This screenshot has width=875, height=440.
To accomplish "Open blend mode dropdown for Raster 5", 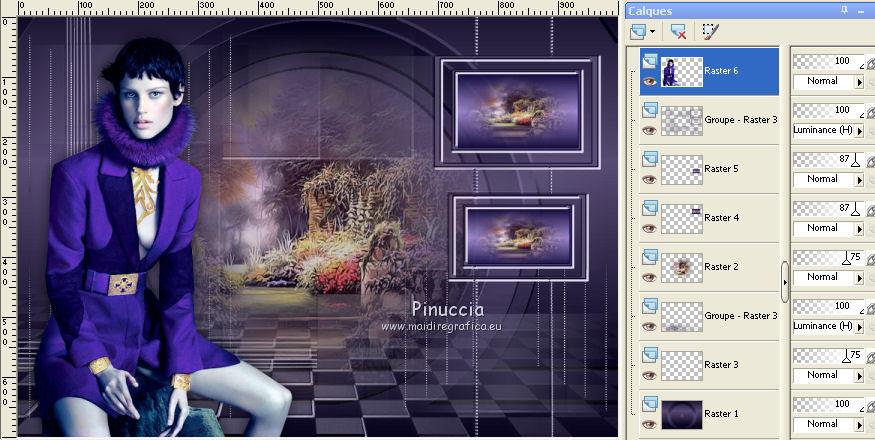I will point(859,179).
